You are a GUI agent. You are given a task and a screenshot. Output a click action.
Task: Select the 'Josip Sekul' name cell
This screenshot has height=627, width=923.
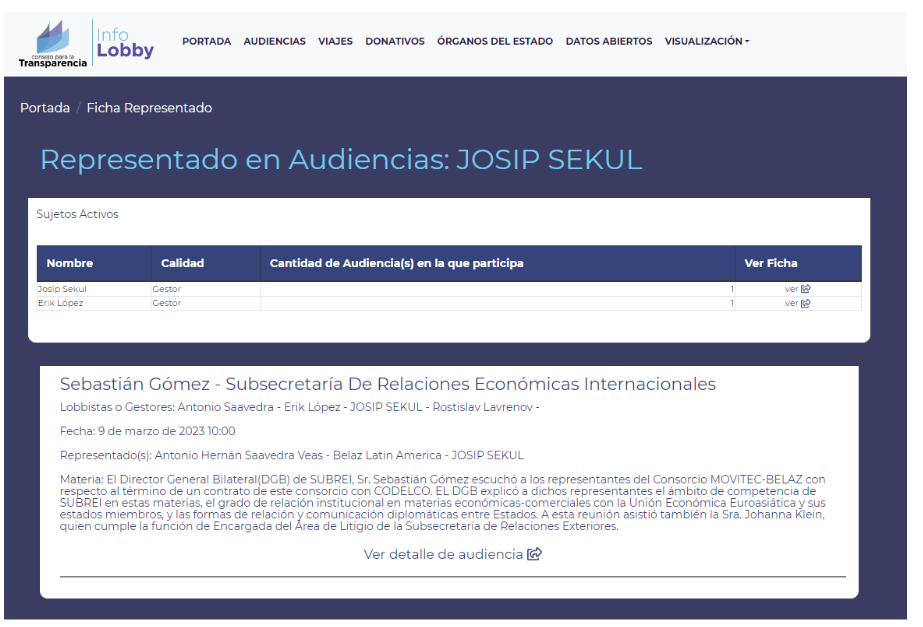[94, 289]
